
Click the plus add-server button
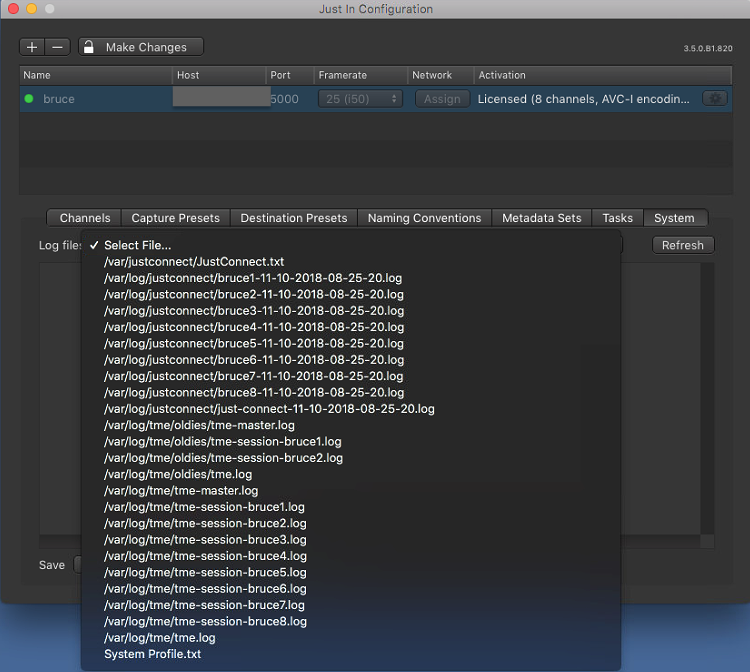click(x=32, y=47)
